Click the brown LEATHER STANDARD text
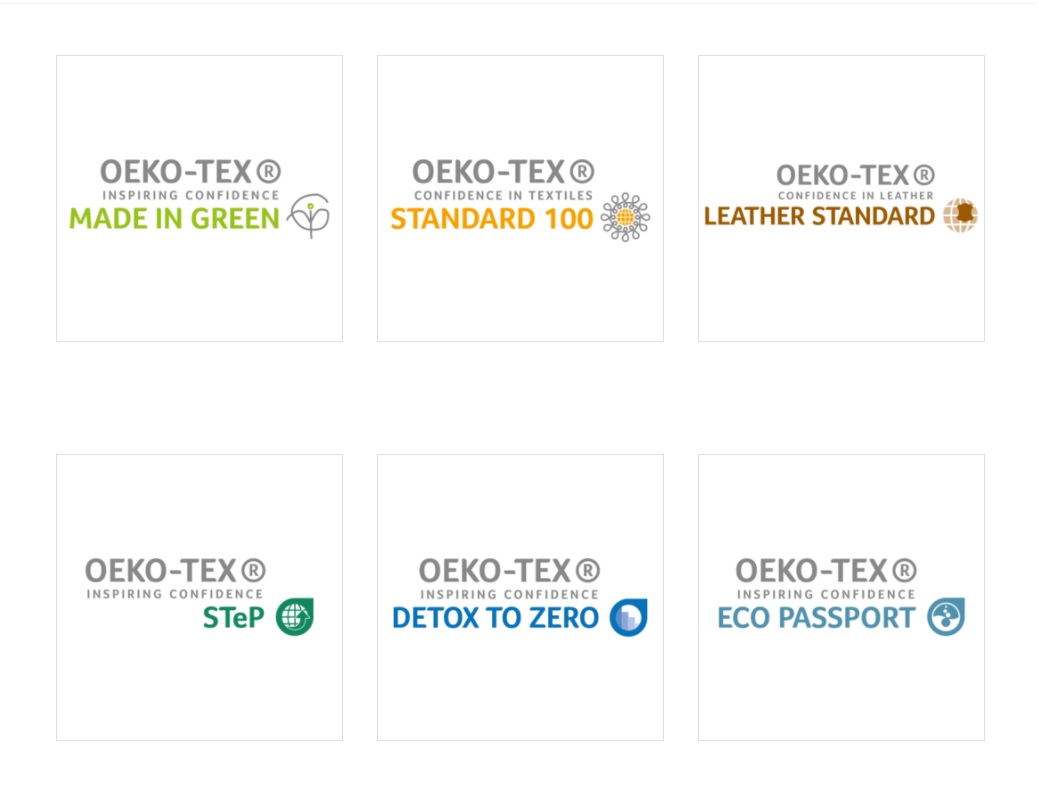 point(819,216)
